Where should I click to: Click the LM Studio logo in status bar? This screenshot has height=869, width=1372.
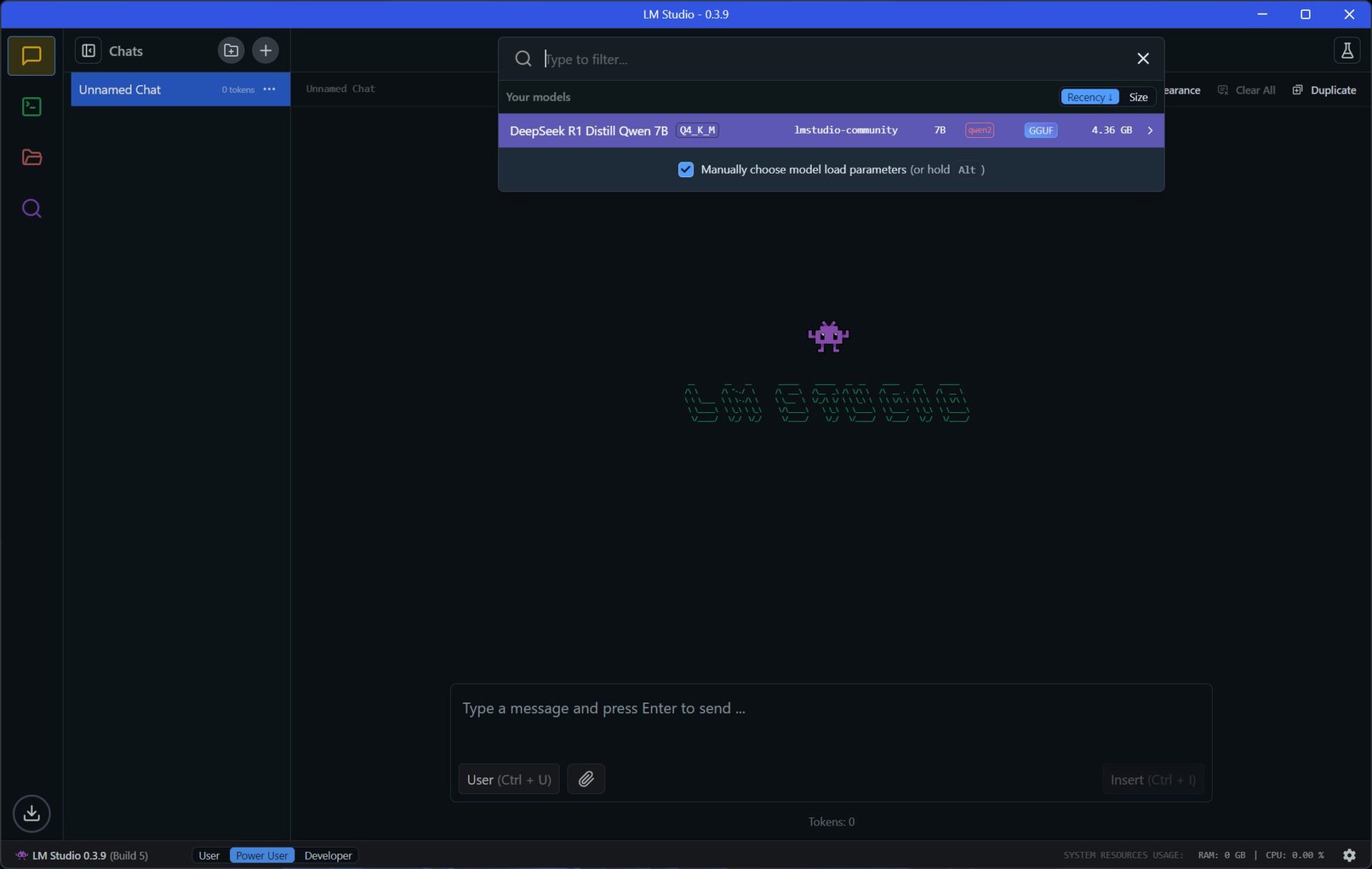click(x=21, y=855)
